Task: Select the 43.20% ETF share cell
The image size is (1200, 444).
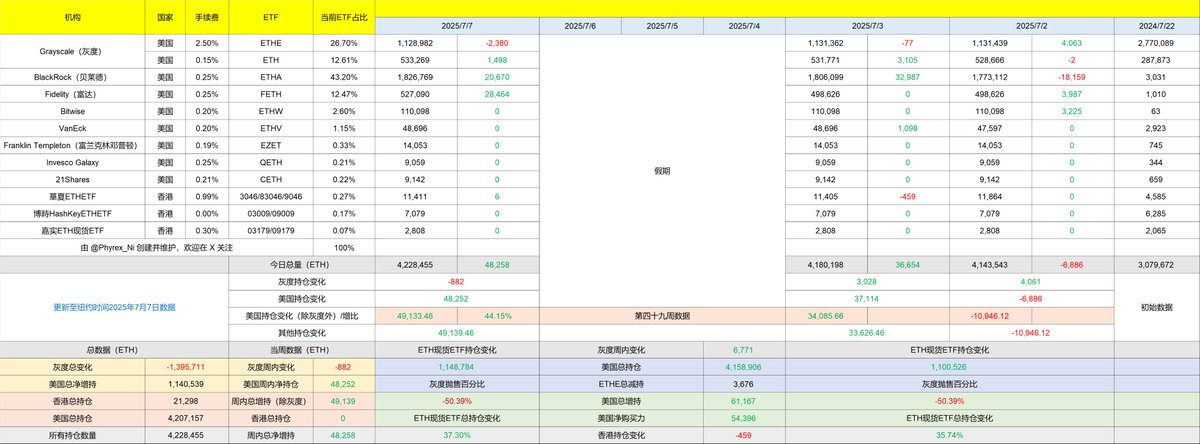Action: click(x=343, y=76)
